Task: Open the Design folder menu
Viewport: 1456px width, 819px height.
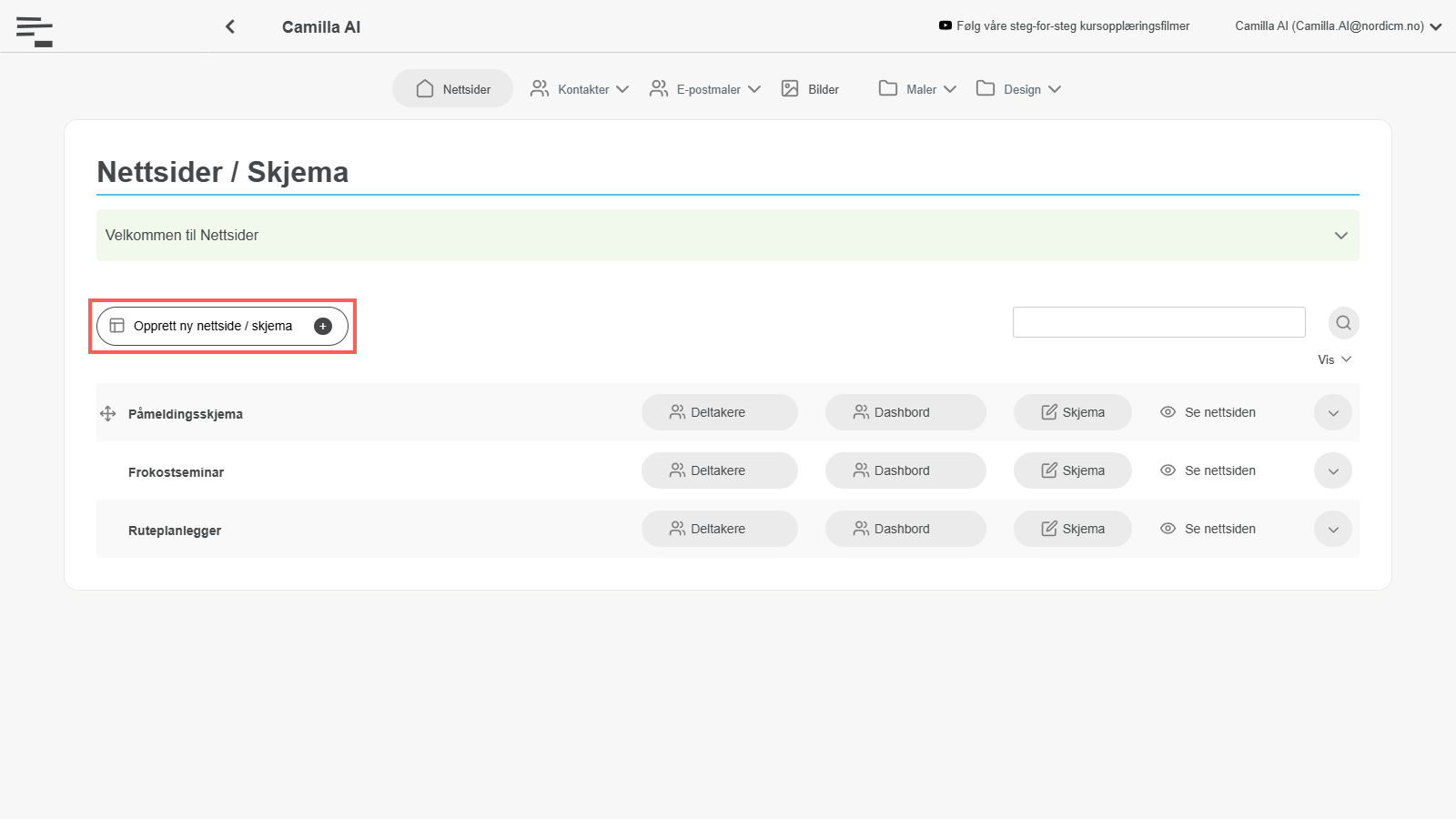Action: click(1018, 89)
